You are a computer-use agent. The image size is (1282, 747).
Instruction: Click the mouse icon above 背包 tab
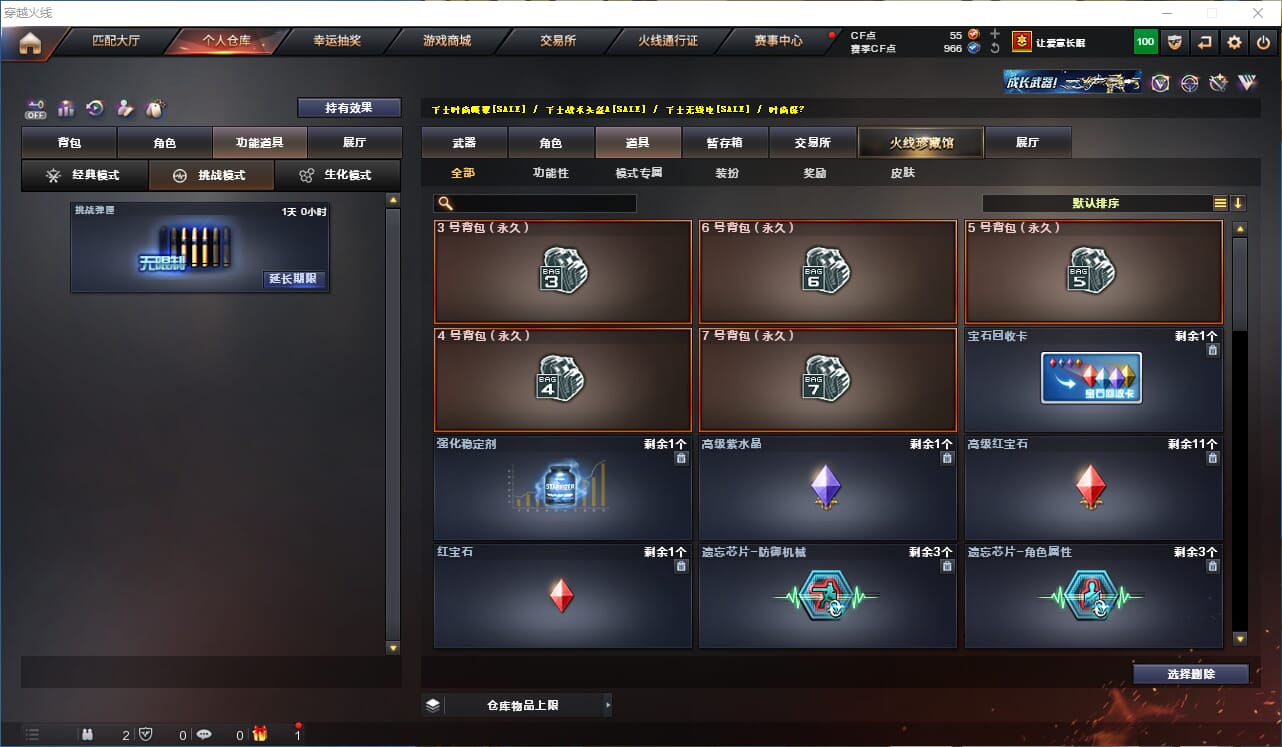155,108
